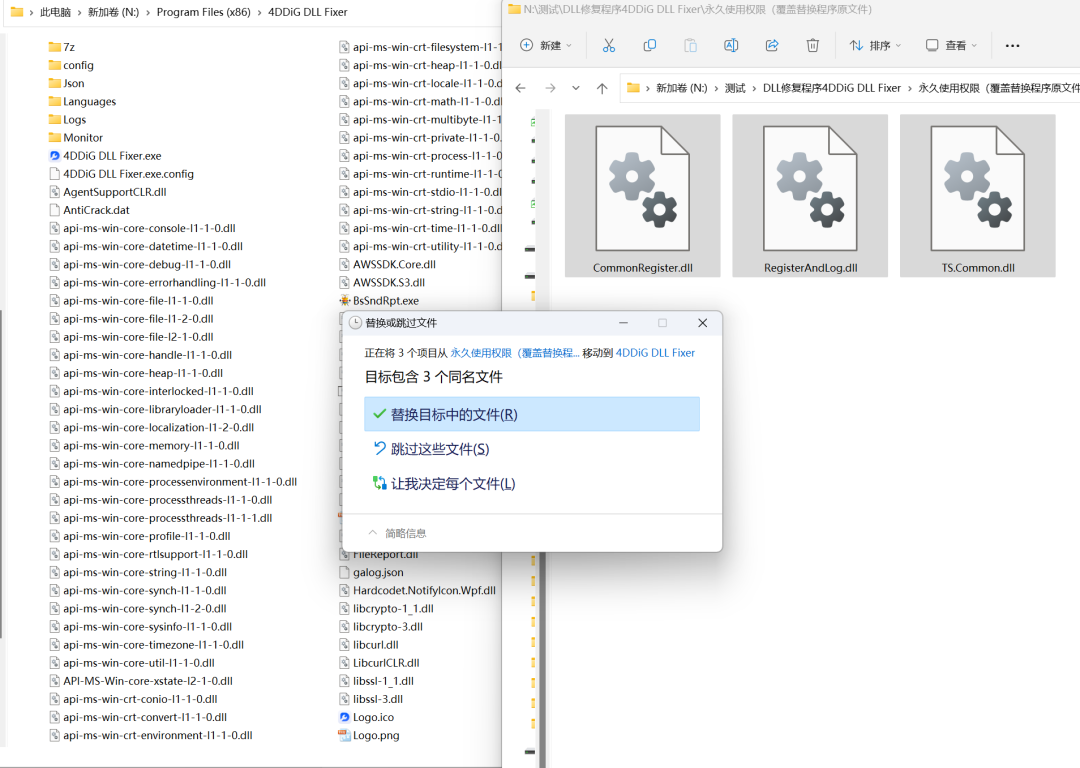
Task: Select AgentSupportCLR.dll file
Action: (x=107, y=192)
